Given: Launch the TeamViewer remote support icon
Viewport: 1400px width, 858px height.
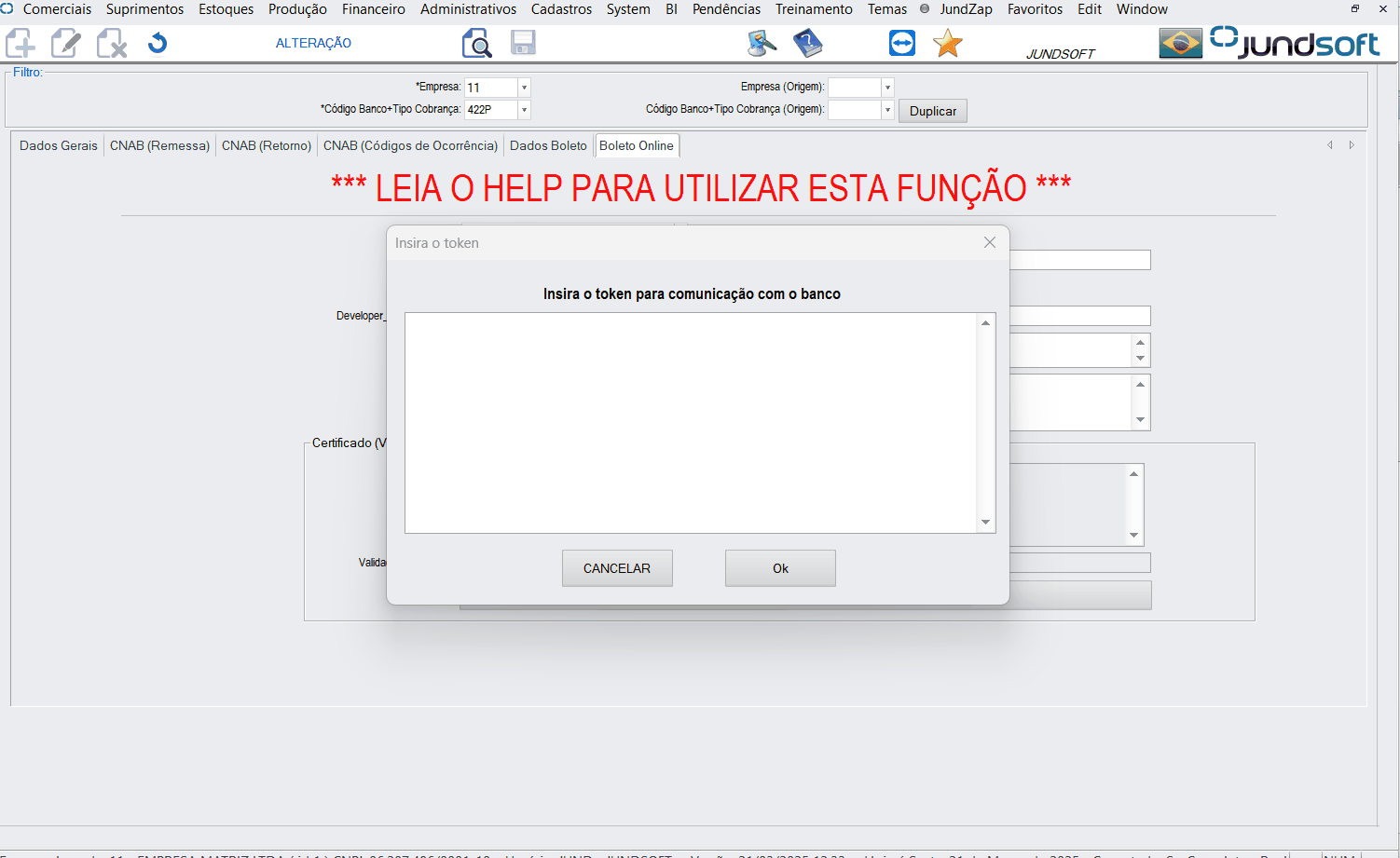Looking at the screenshot, I should 901,43.
